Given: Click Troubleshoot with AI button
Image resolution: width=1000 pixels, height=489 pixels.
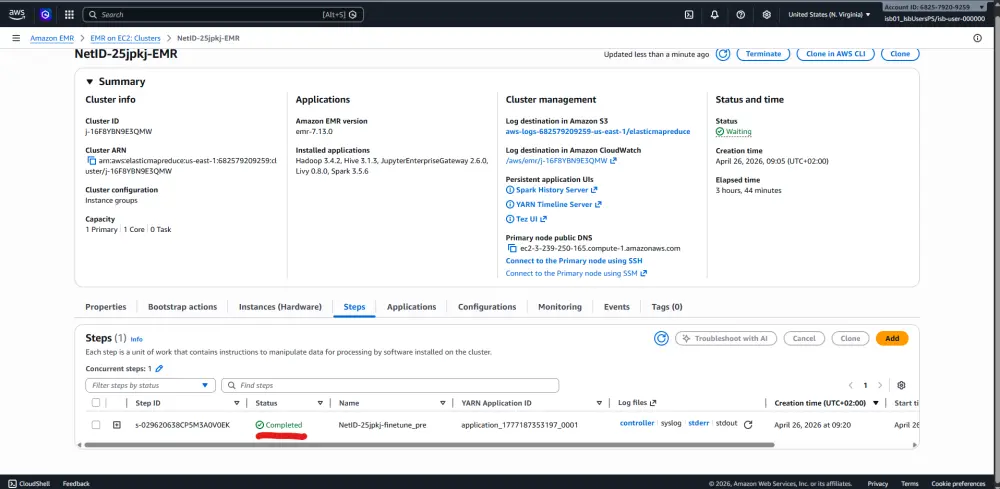Looking at the screenshot, I should click(x=726, y=339).
